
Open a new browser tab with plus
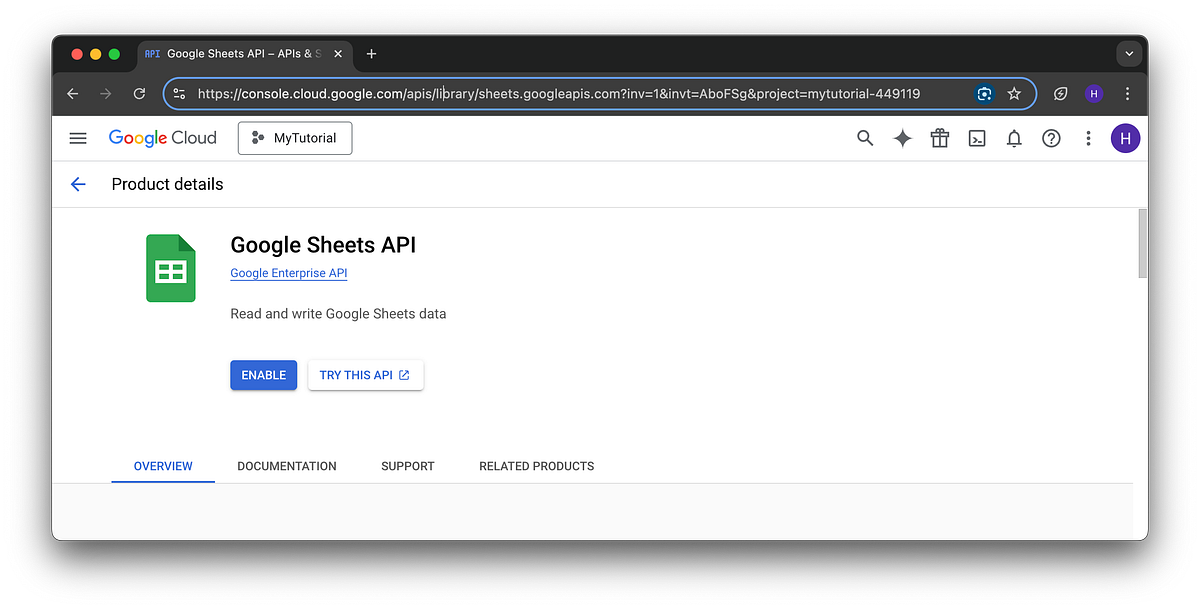click(371, 54)
